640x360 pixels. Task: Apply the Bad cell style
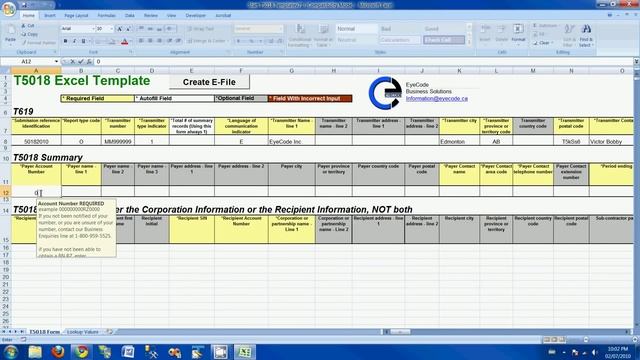click(x=400, y=29)
